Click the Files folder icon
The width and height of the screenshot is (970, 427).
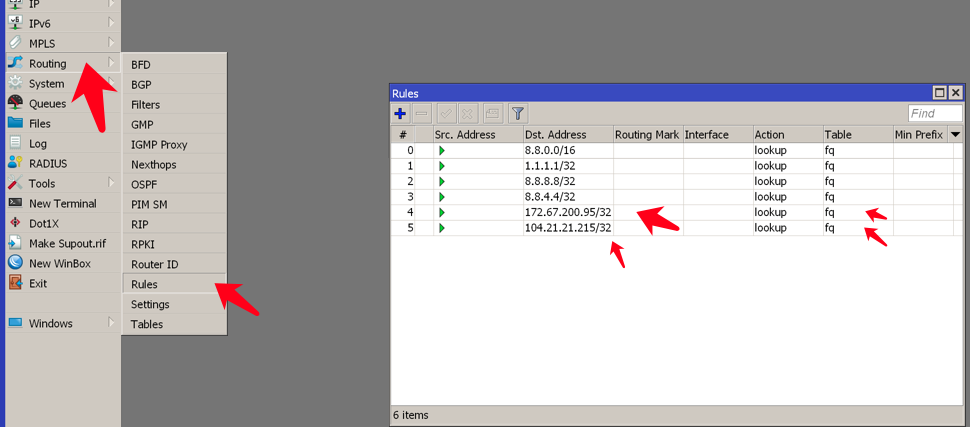coord(16,123)
